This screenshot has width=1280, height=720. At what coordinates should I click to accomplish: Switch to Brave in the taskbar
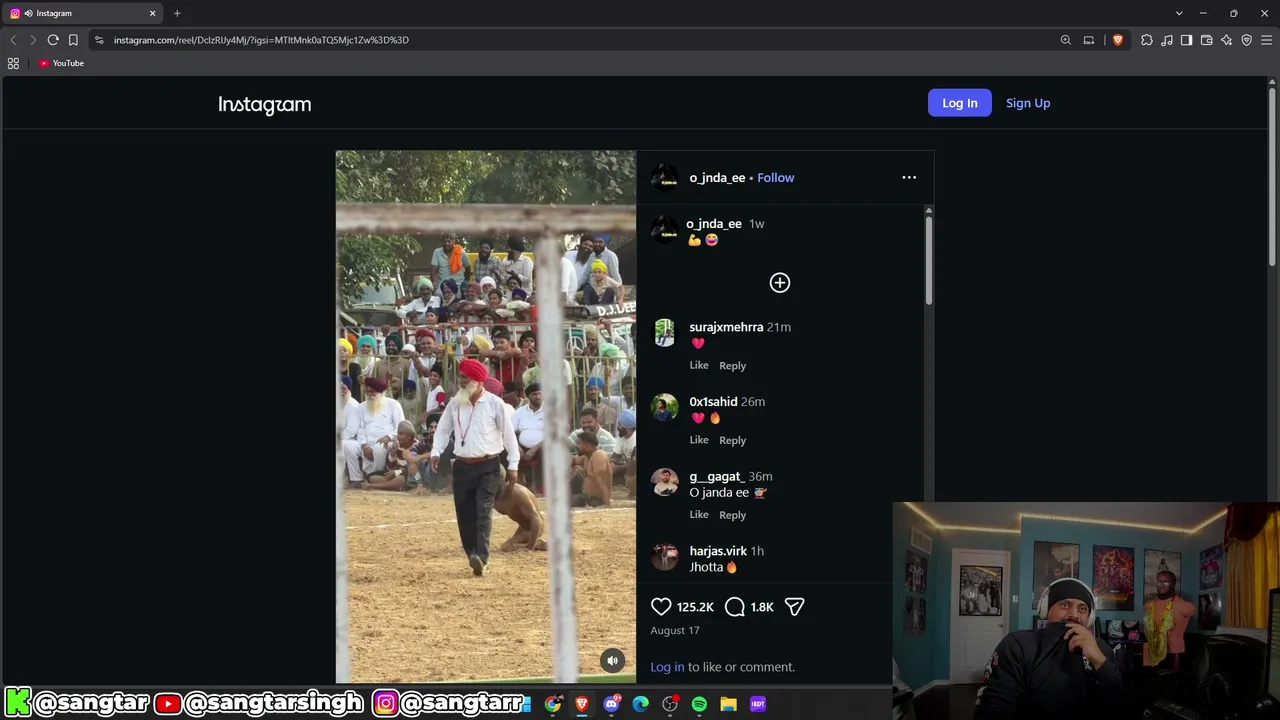(x=582, y=704)
